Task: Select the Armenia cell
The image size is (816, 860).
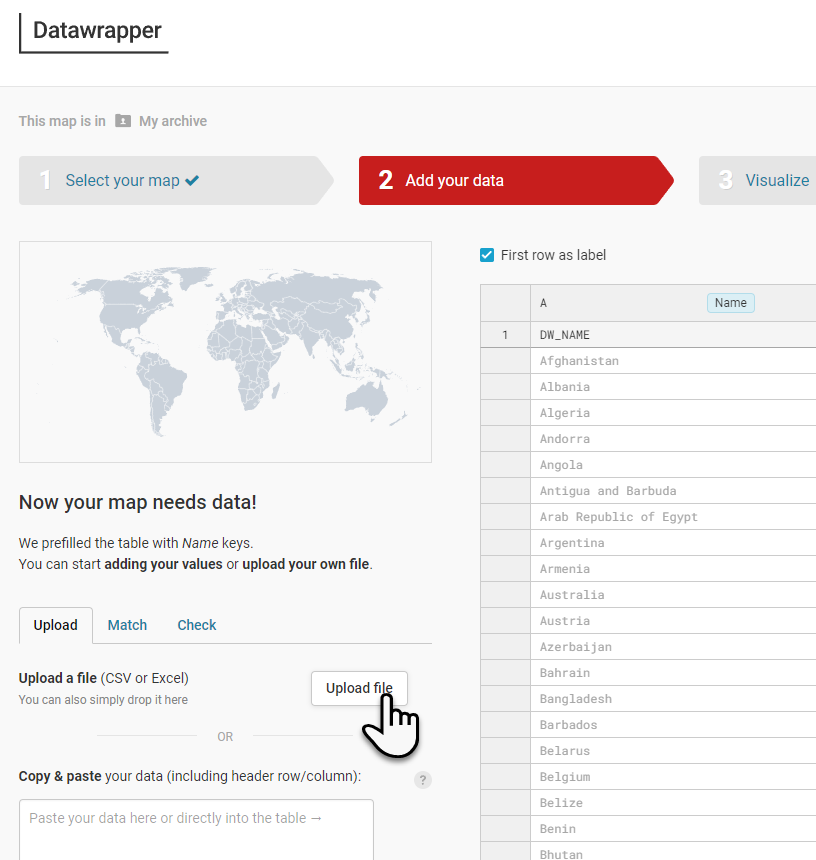Action: [x=673, y=569]
